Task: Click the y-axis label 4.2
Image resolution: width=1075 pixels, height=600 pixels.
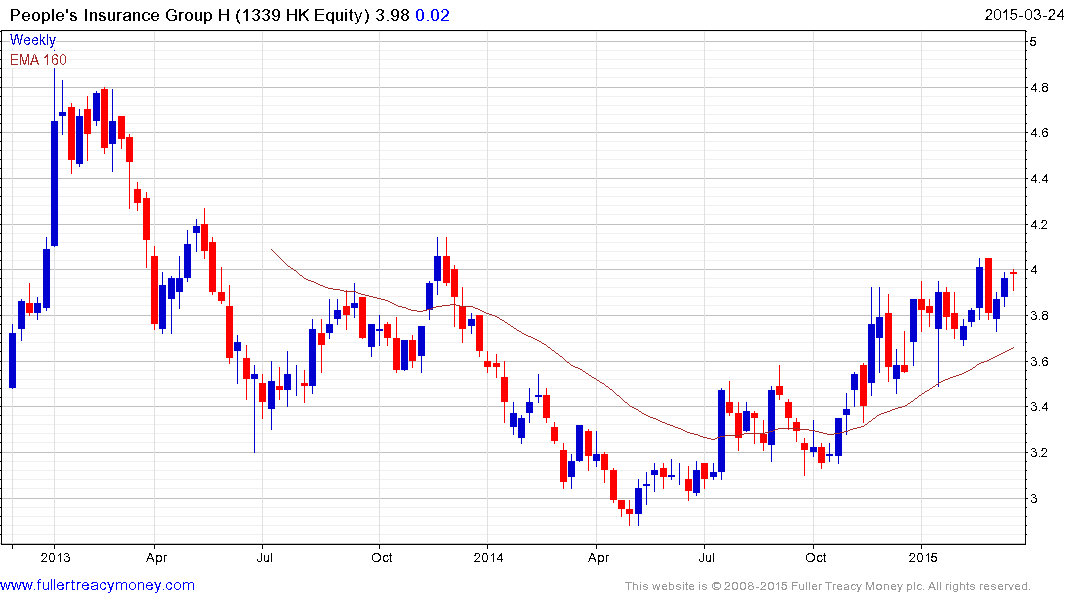Action: click(1039, 224)
